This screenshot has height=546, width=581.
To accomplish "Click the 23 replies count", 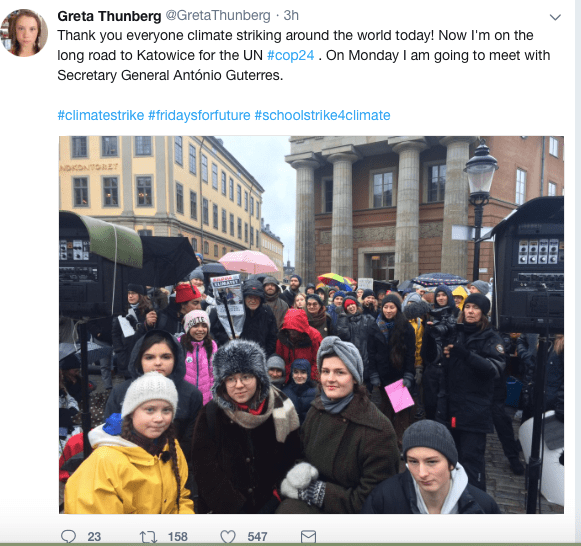I will (x=94, y=537).
